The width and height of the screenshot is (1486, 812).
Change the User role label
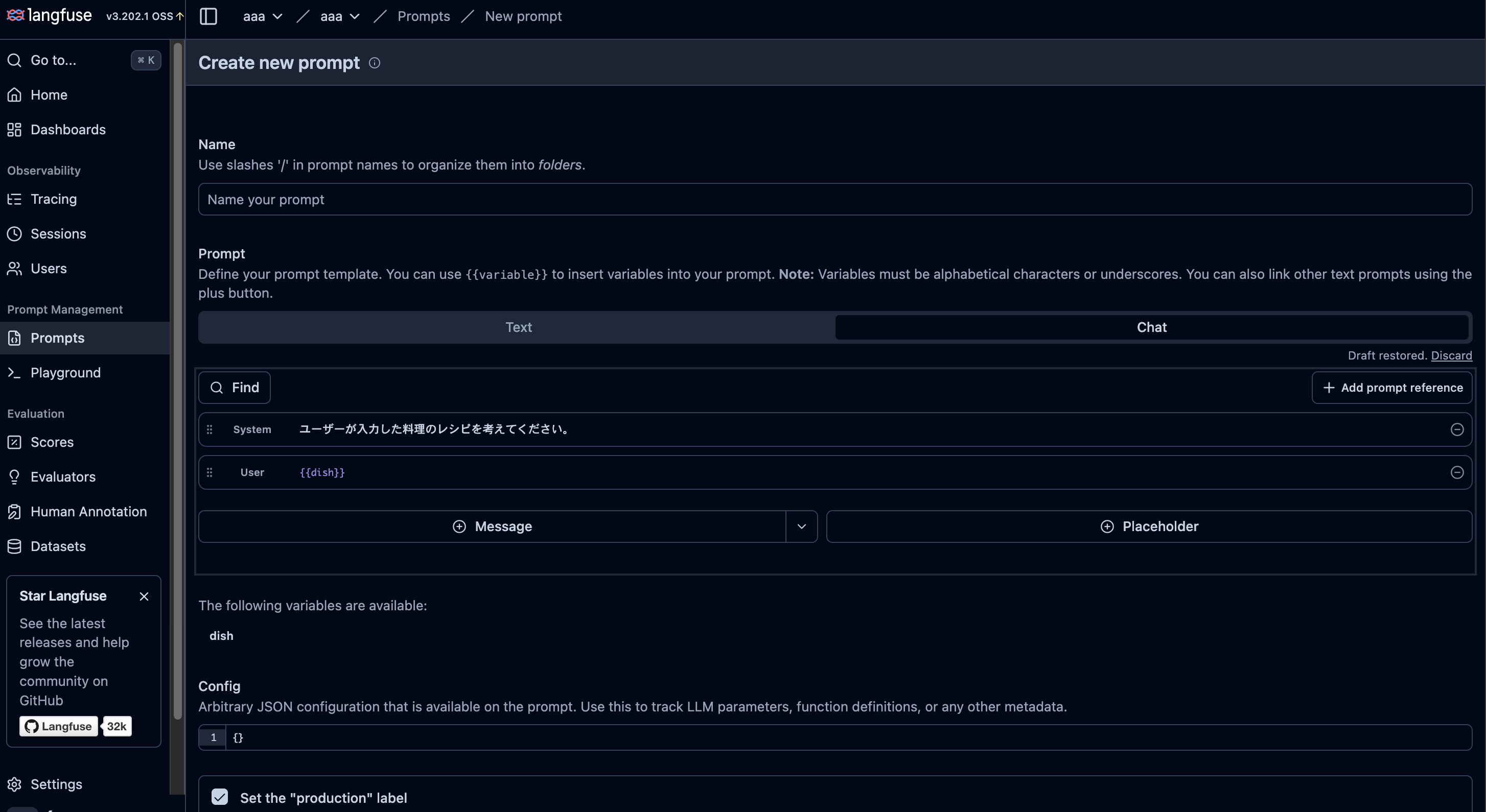coord(252,473)
